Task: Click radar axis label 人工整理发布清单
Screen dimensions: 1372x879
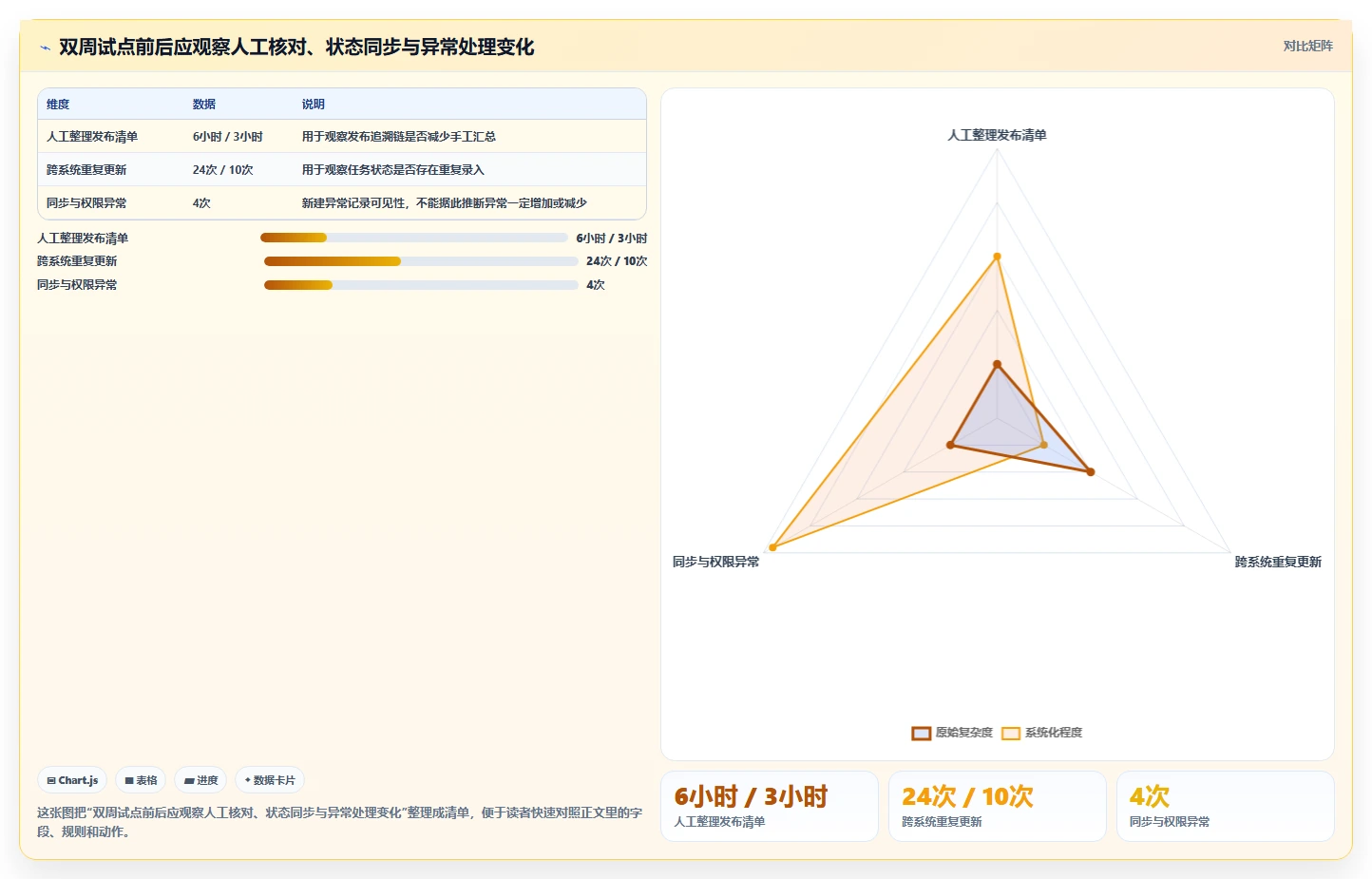Action: [997, 135]
